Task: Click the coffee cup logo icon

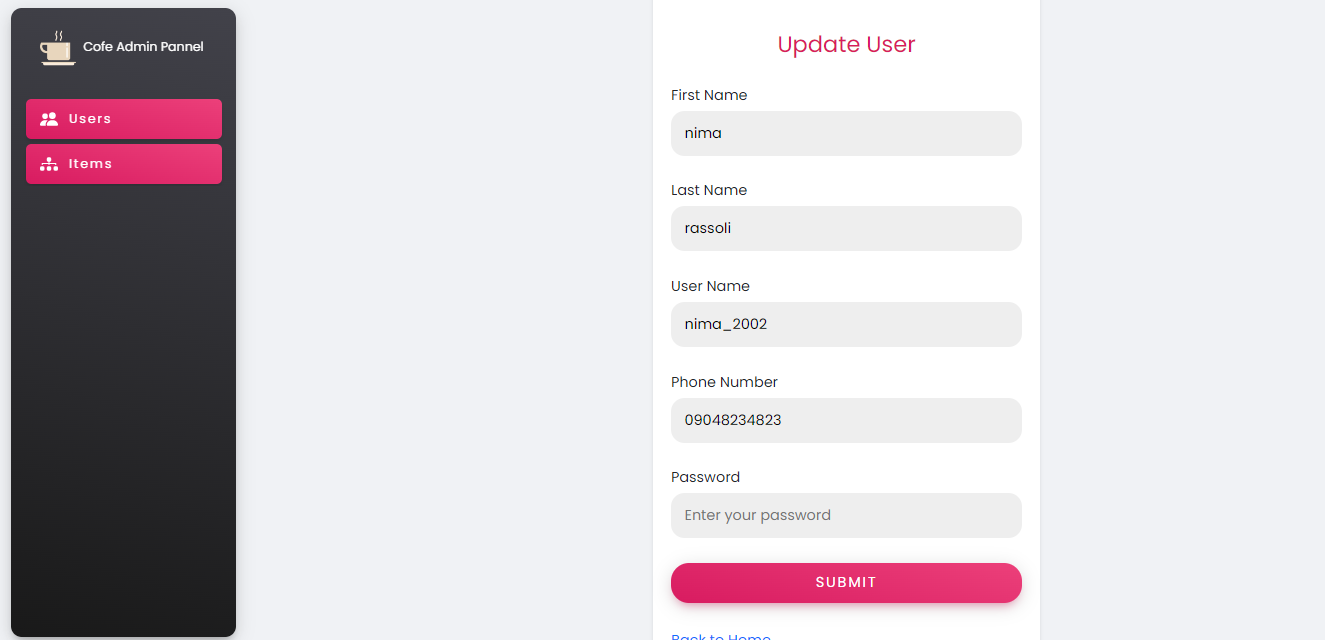Action: pyautogui.click(x=57, y=48)
